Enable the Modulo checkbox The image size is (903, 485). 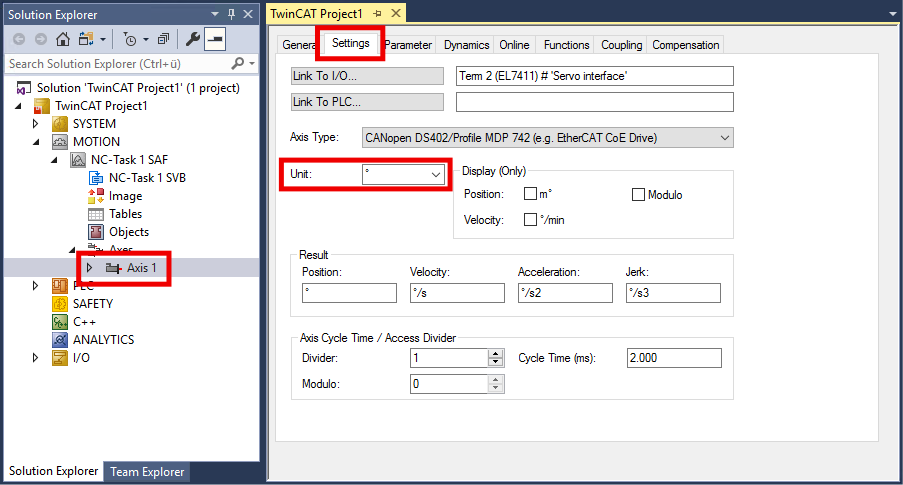[x=638, y=195]
